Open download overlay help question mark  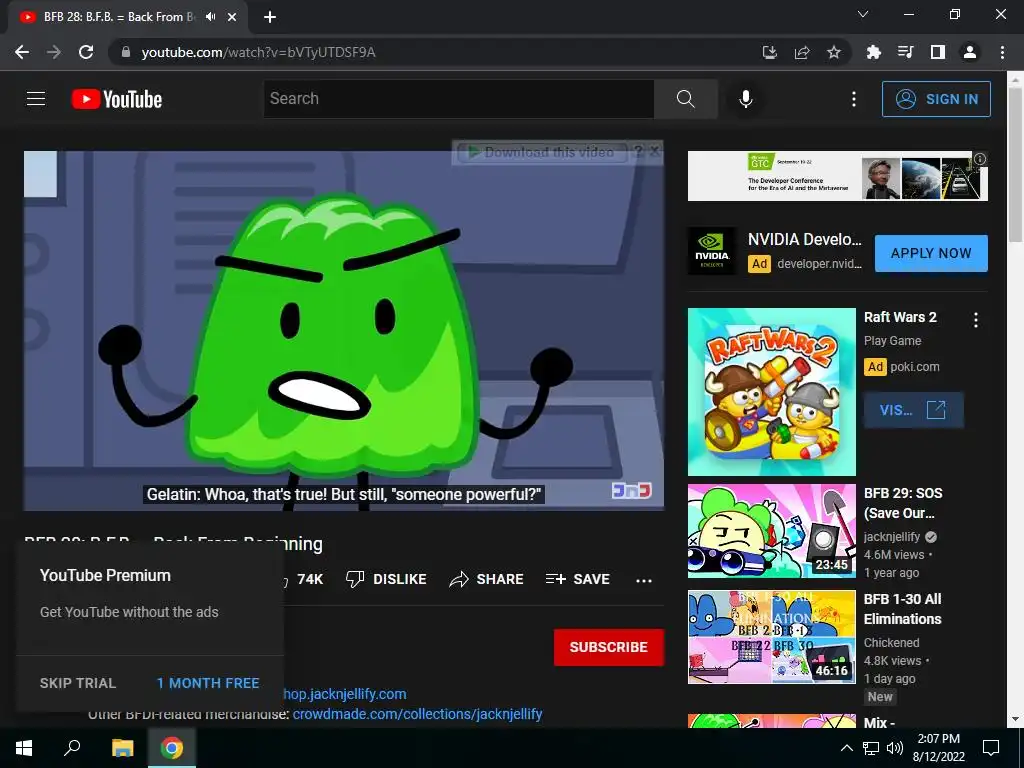click(x=638, y=152)
